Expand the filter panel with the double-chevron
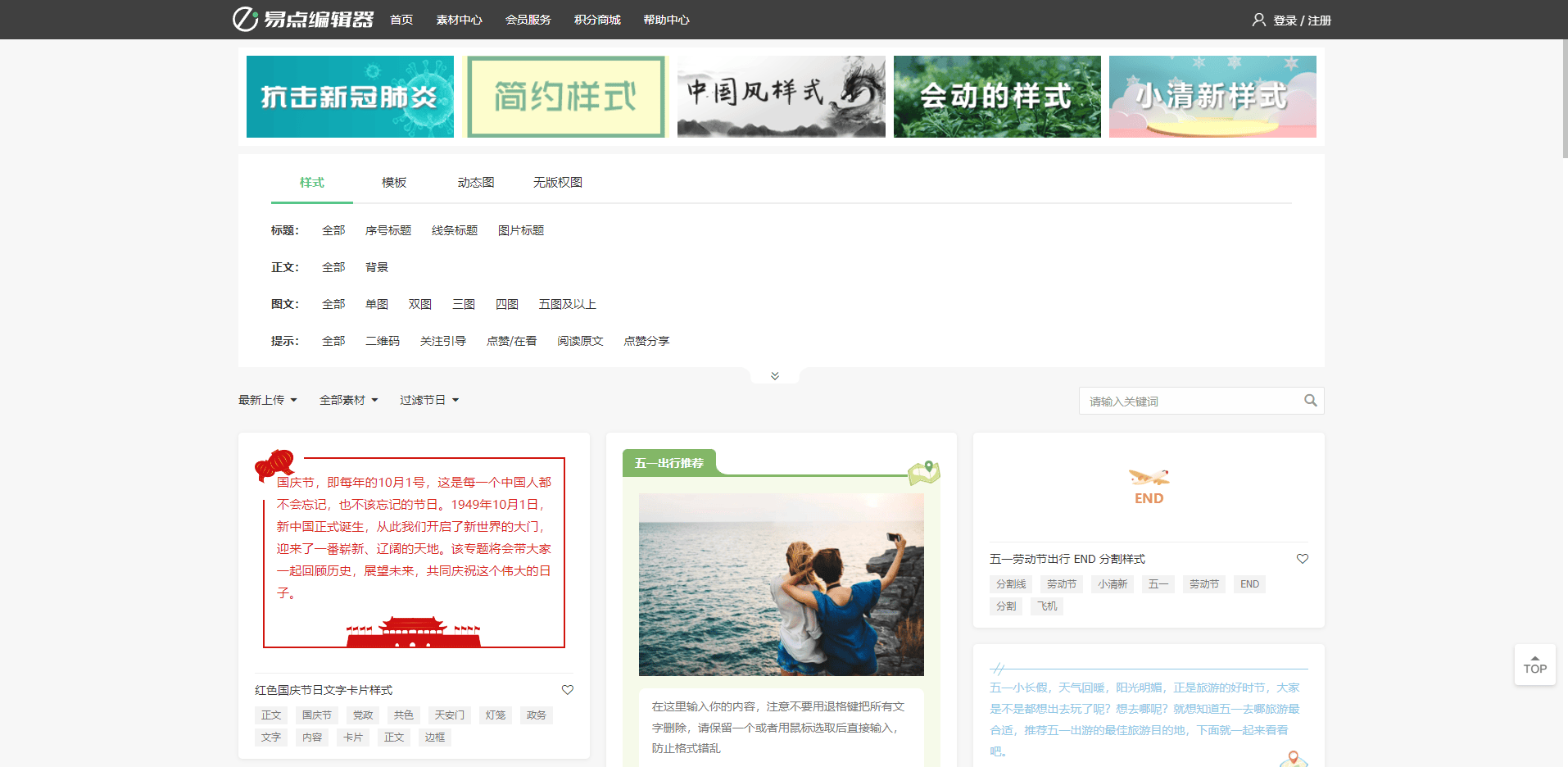Image resolution: width=1568 pixels, height=767 pixels. [x=773, y=374]
